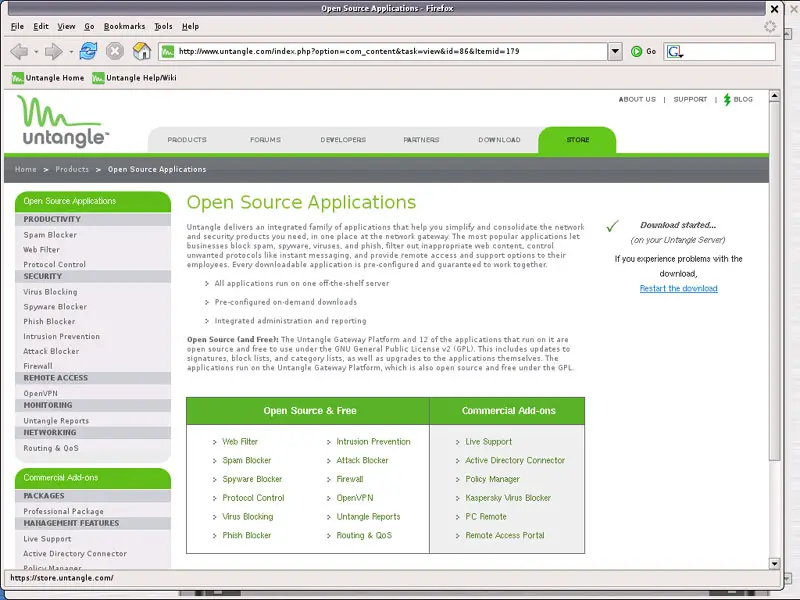Click Active Directory Connector in the table

(x=515, y=460)
